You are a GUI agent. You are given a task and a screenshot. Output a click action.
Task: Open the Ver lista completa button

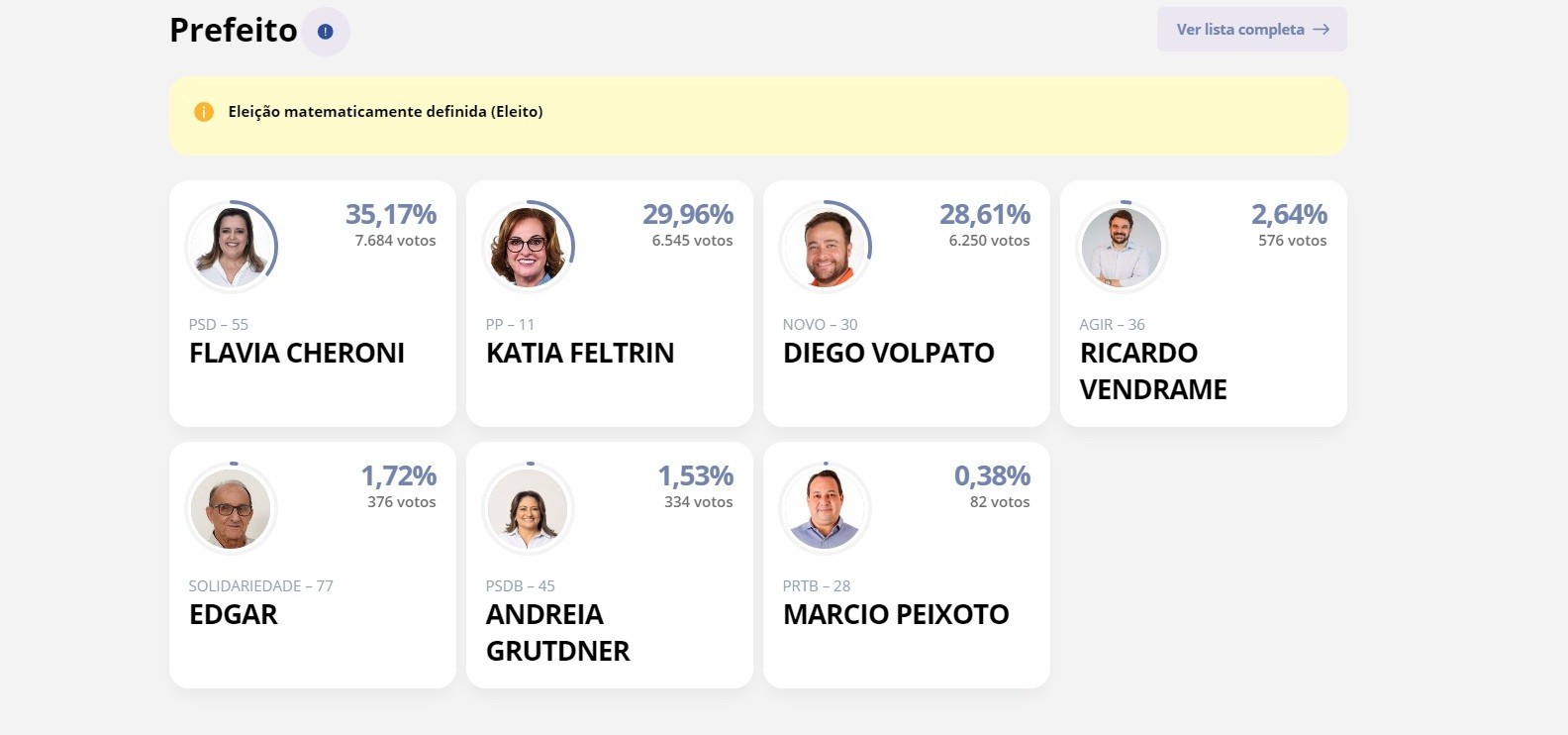pos(1251,29)
